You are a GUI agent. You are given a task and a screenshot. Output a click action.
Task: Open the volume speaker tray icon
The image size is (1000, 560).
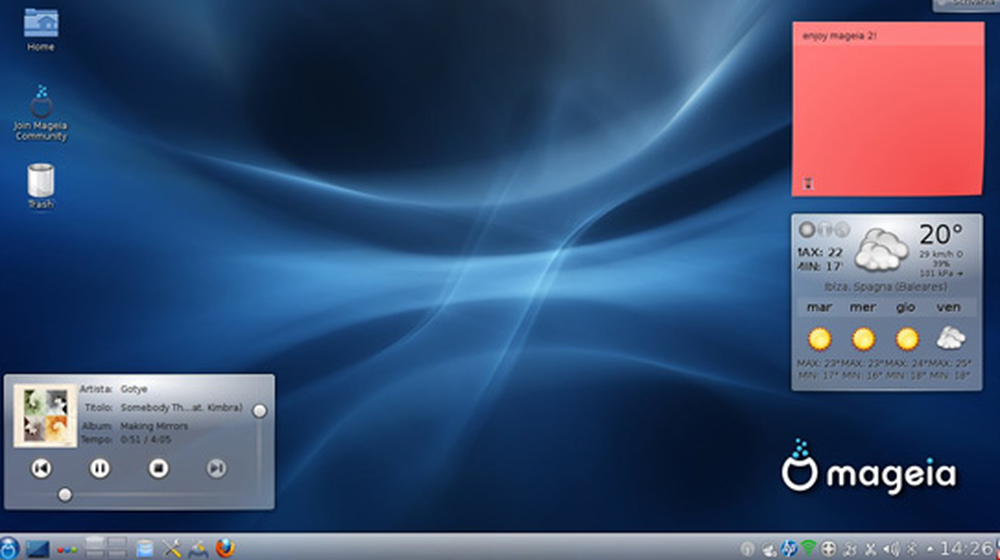click(892, 549)
